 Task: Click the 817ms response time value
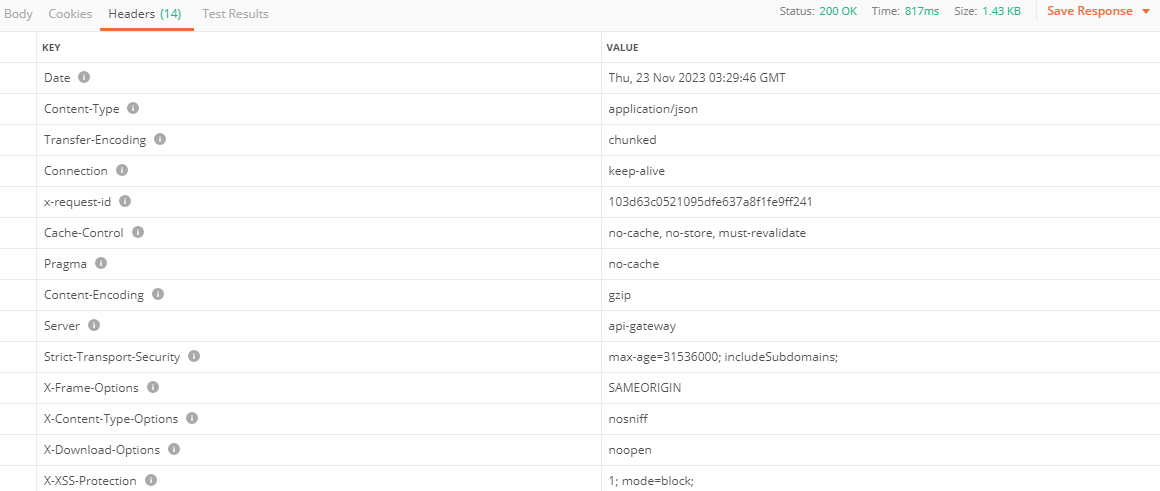924,11
